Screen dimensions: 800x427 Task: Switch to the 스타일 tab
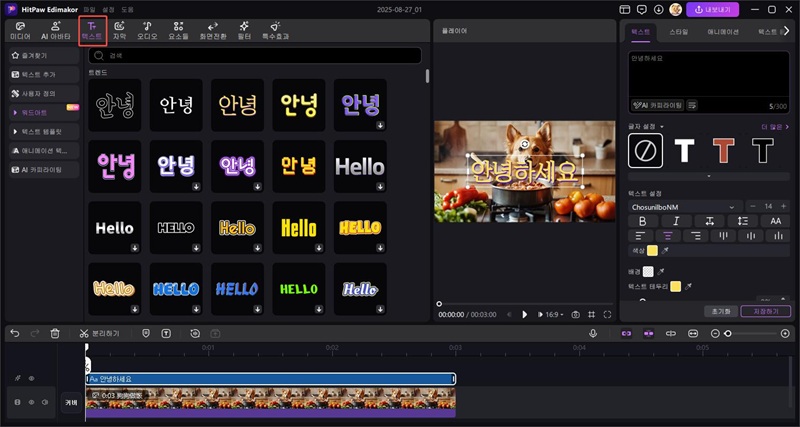pos(679,32)
